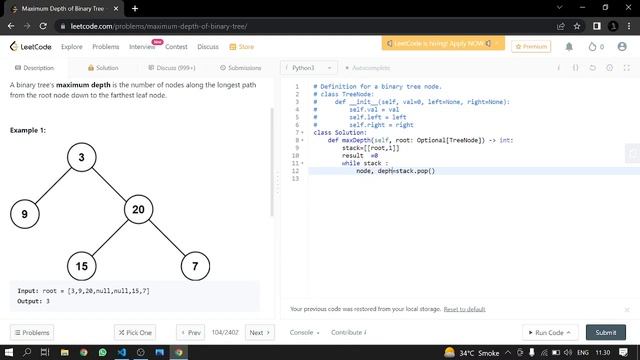The image size is (640, 360).
Task: Open Problems in the top navigation
Action: pyautogui.click(x=106, y=47)
